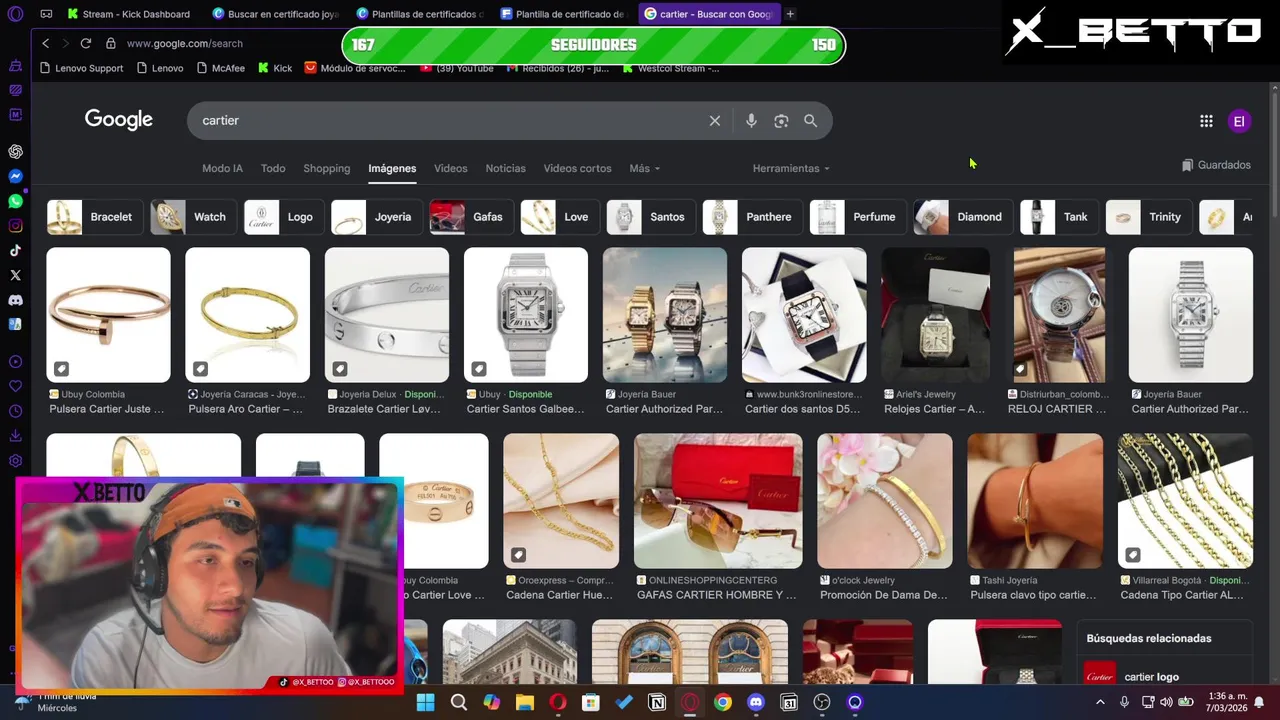Open TikTok in the Opera sidebar
Viewport: 1280px width, 720px height.
click(15, 251)
